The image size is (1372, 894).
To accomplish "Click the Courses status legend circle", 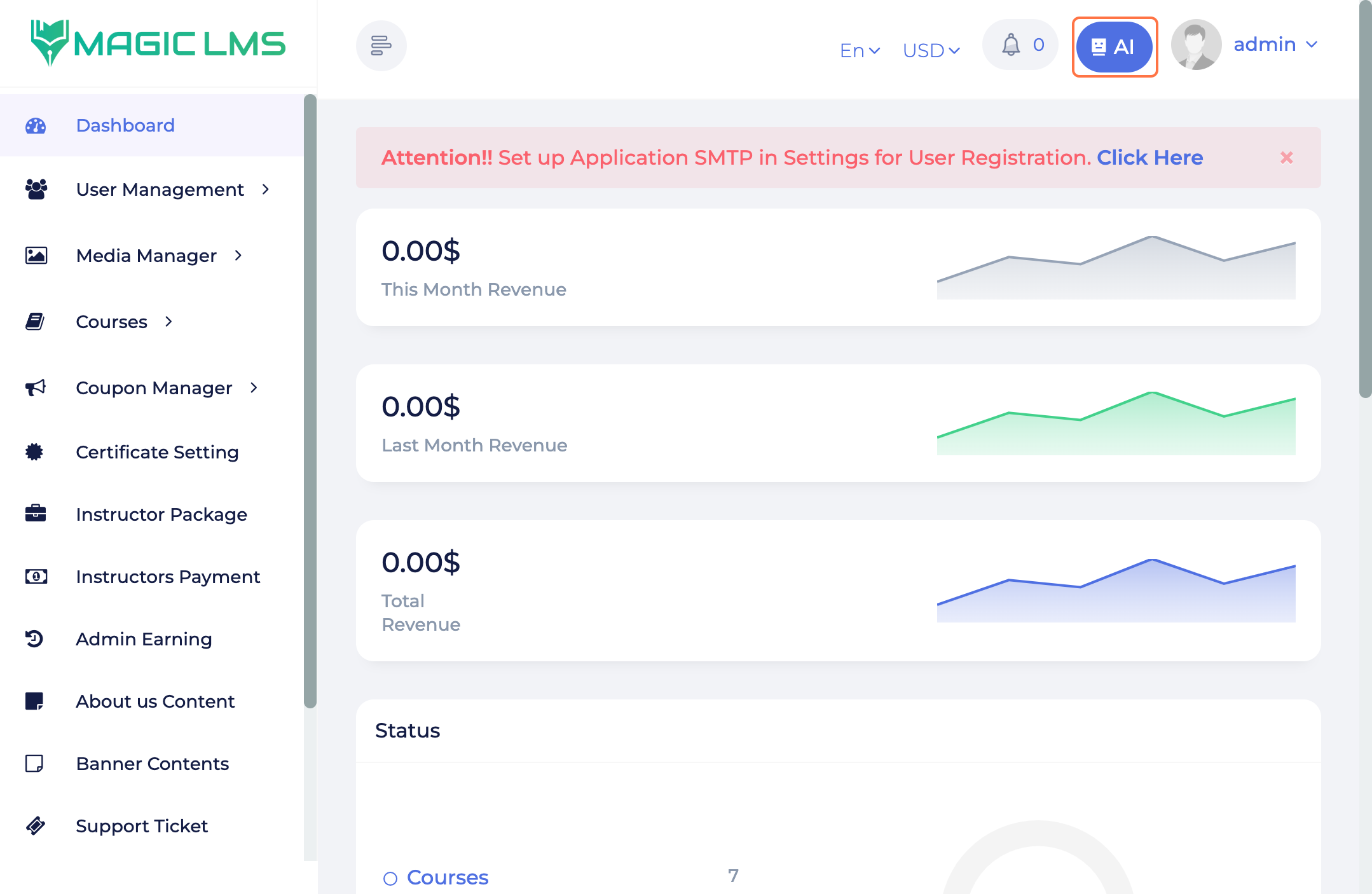I will (x=390, y=879).
